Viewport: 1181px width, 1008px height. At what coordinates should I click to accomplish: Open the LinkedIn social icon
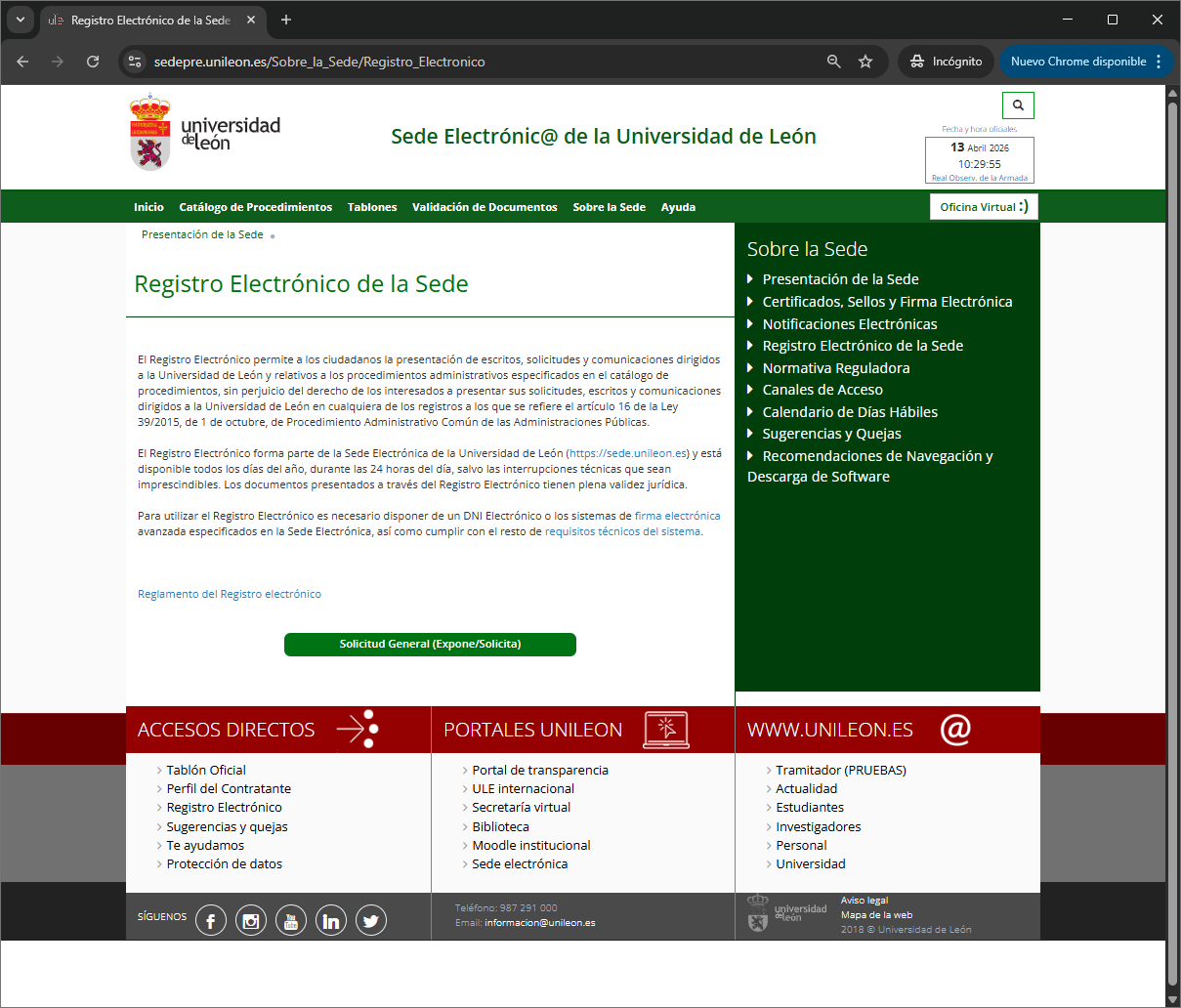[331, 920]
